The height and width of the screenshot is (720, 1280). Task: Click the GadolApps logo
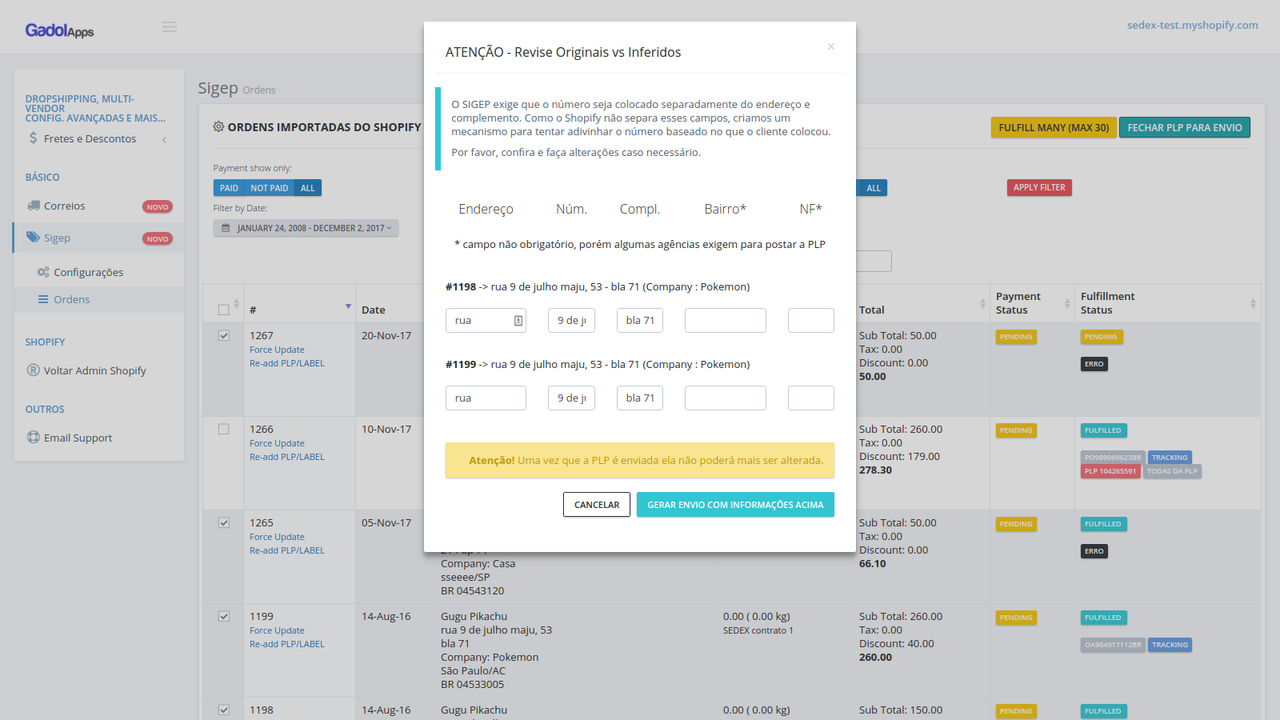click(60, 31)
